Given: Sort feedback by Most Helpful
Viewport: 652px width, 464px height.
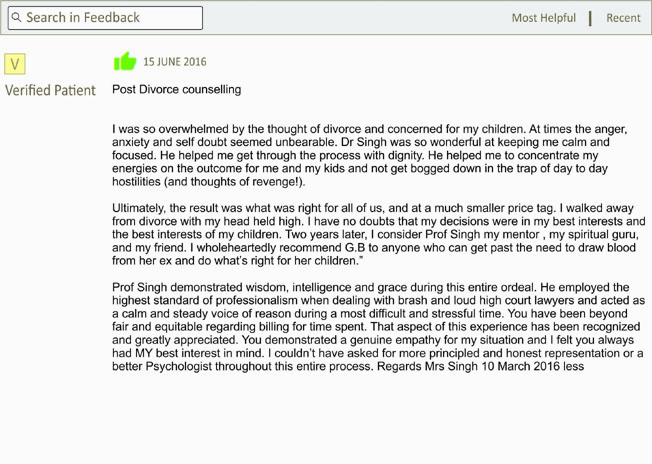Looking at the screenshot, I should 543,18.
